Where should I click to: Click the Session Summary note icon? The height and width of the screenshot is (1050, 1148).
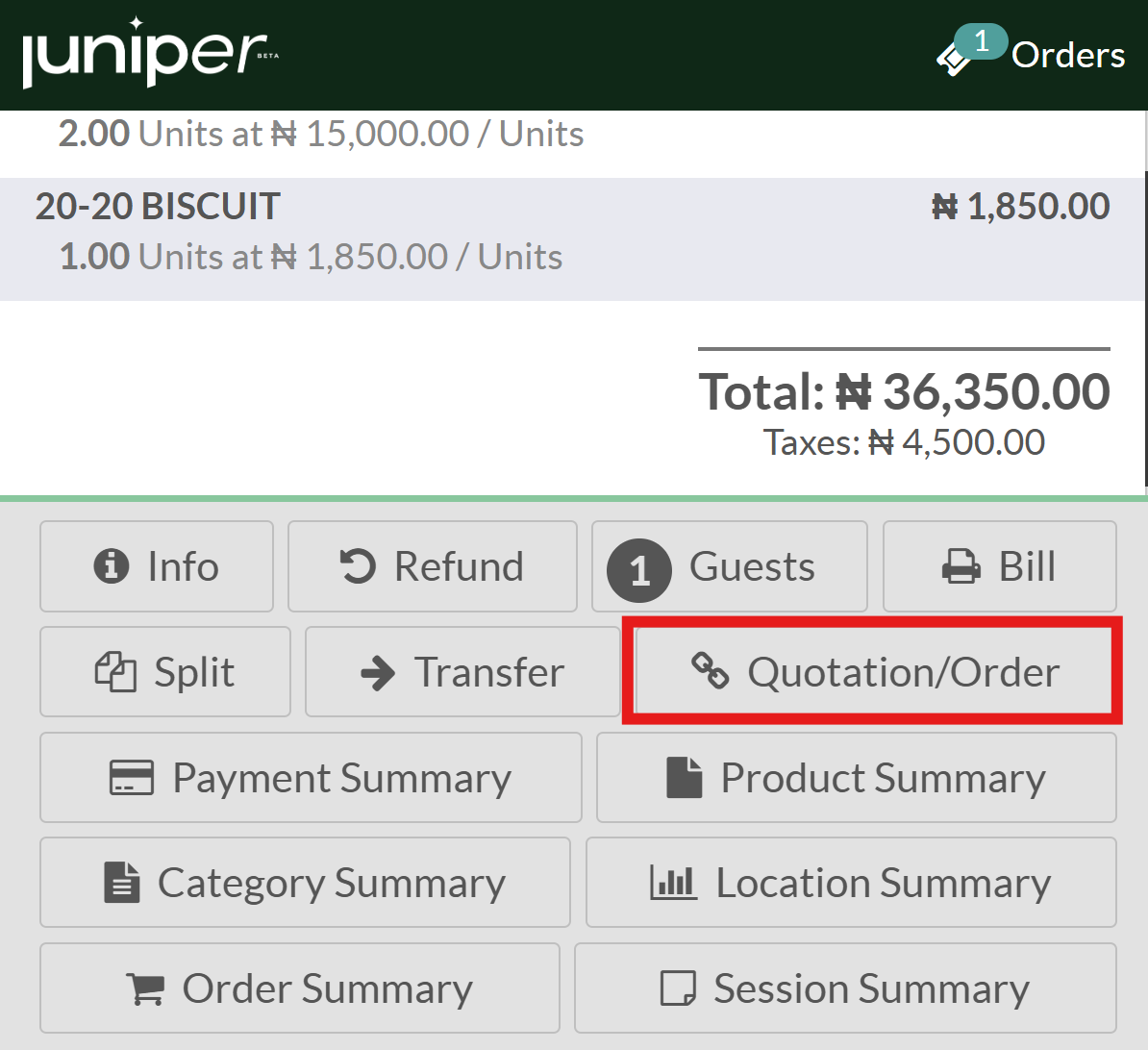pos(678,988)
